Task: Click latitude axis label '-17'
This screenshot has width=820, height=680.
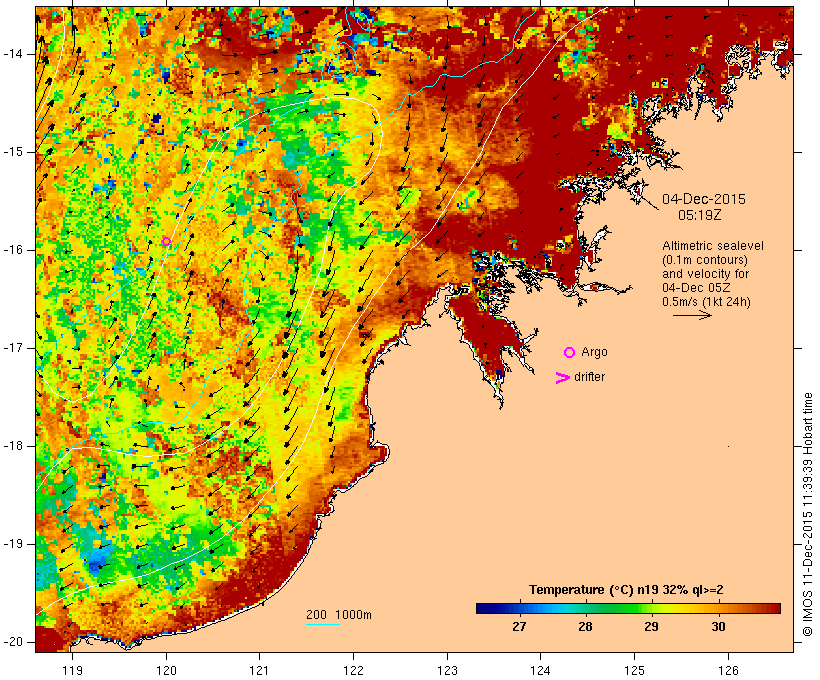Action: click(12, 348)
